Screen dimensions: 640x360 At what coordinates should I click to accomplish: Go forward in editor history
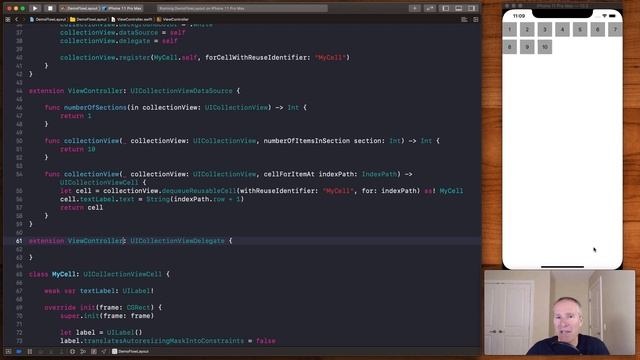(x=23, y=19)
